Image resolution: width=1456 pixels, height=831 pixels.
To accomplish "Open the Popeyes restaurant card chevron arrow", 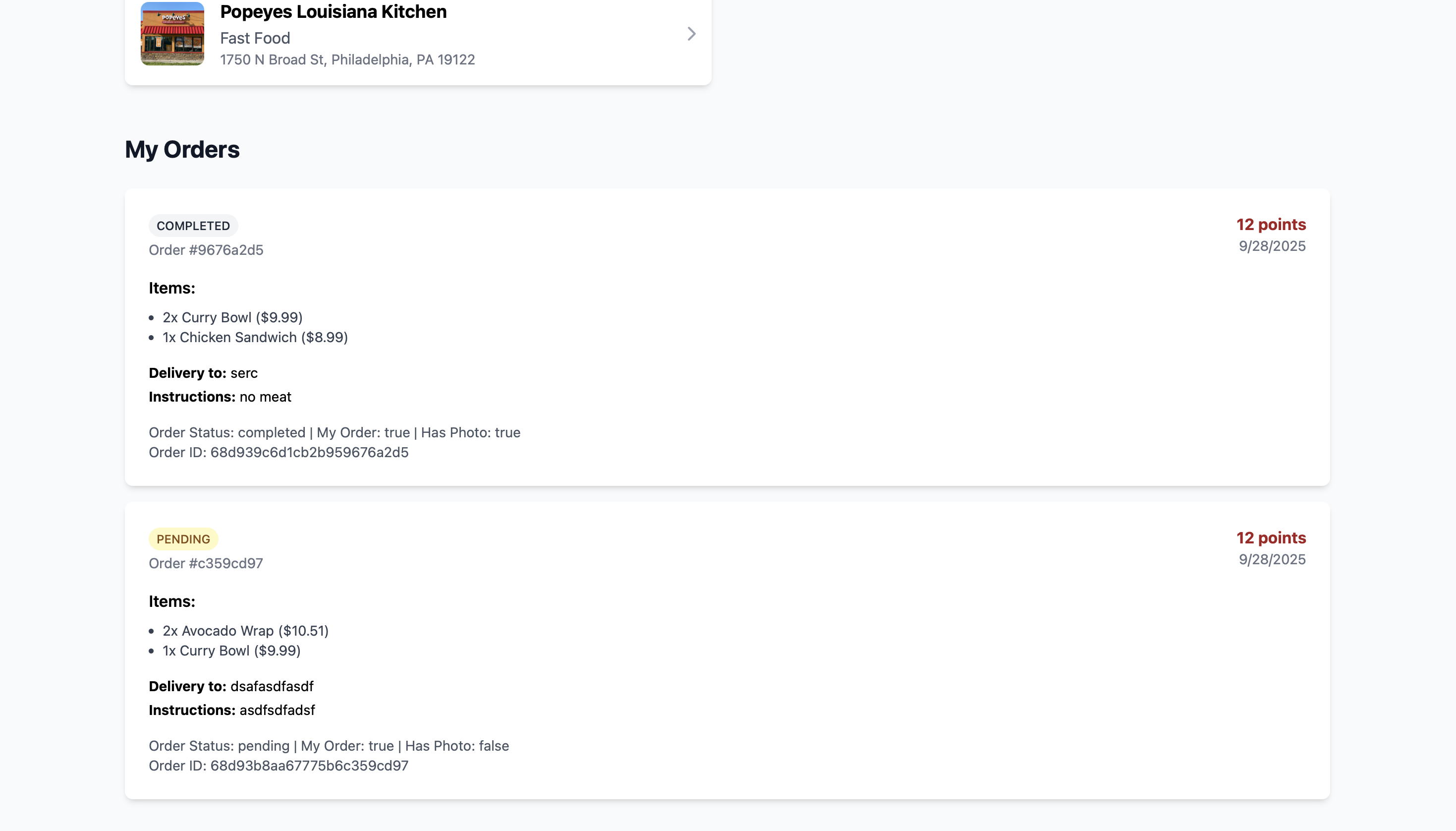I will [691, 34].
